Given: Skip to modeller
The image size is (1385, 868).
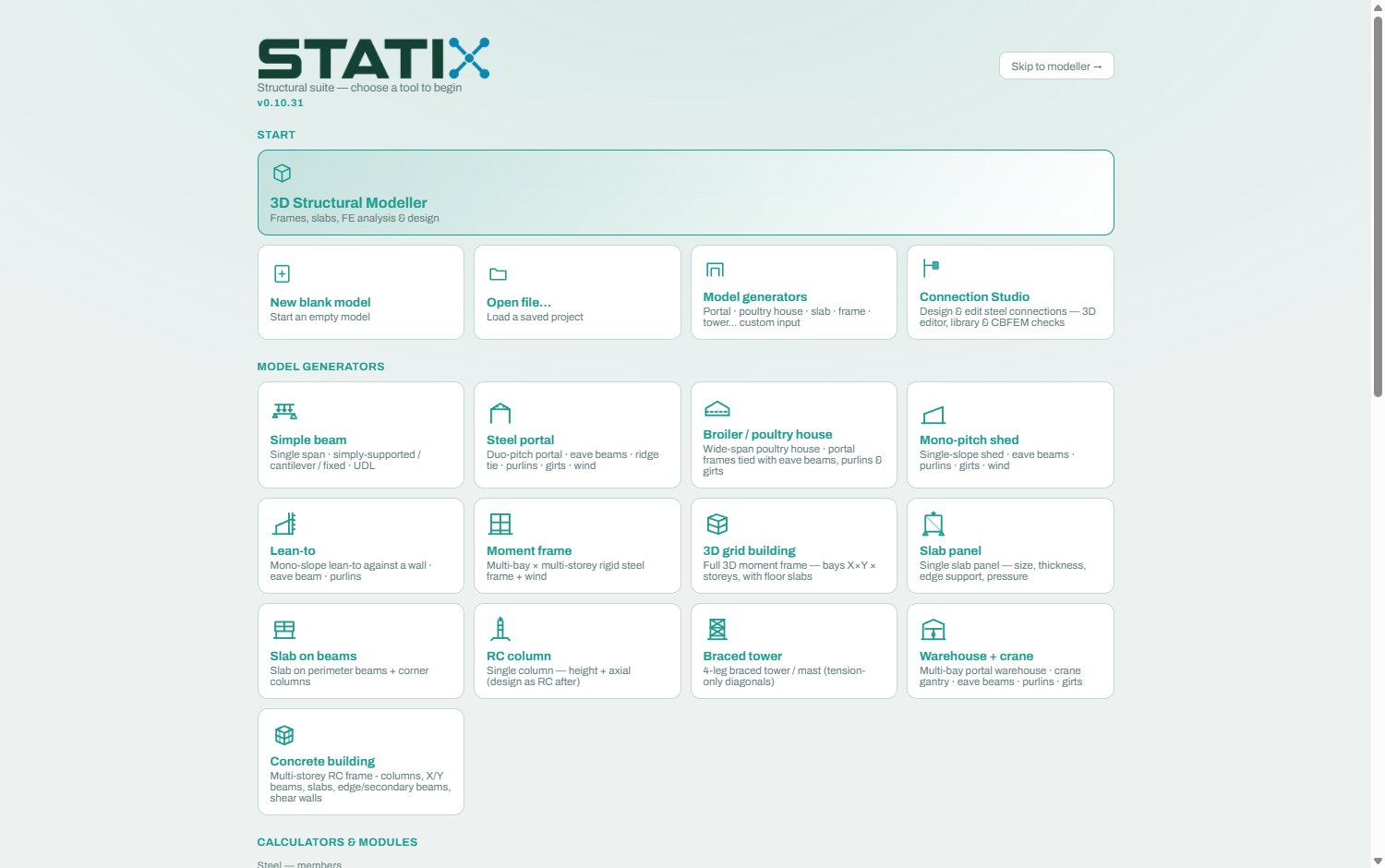Looking at the screenshot, I should pos(1056,66).
